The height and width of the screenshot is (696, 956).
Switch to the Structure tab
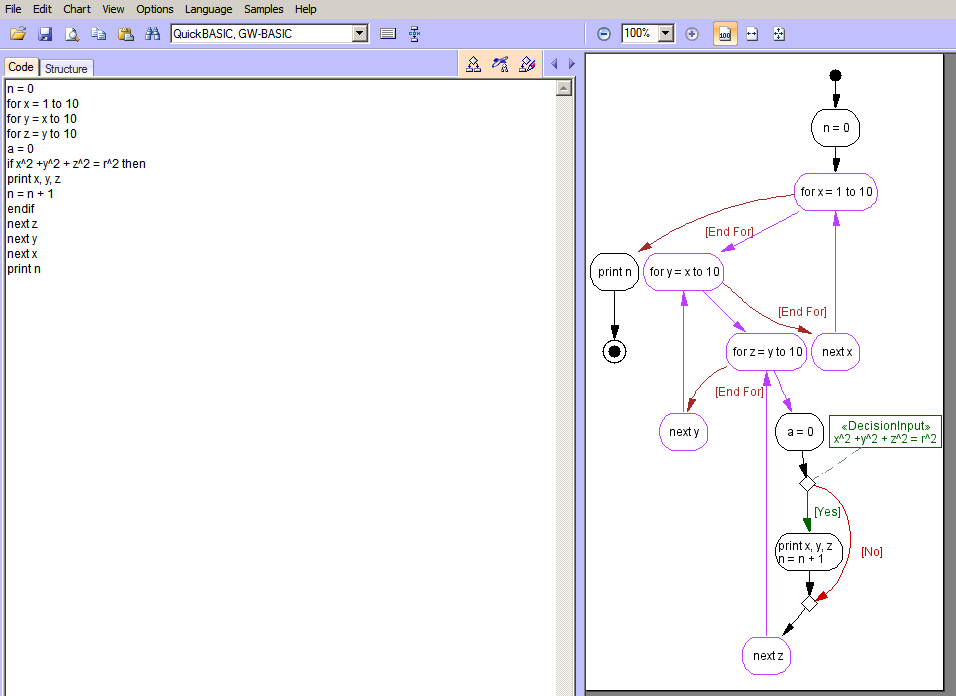pos(66,68)
